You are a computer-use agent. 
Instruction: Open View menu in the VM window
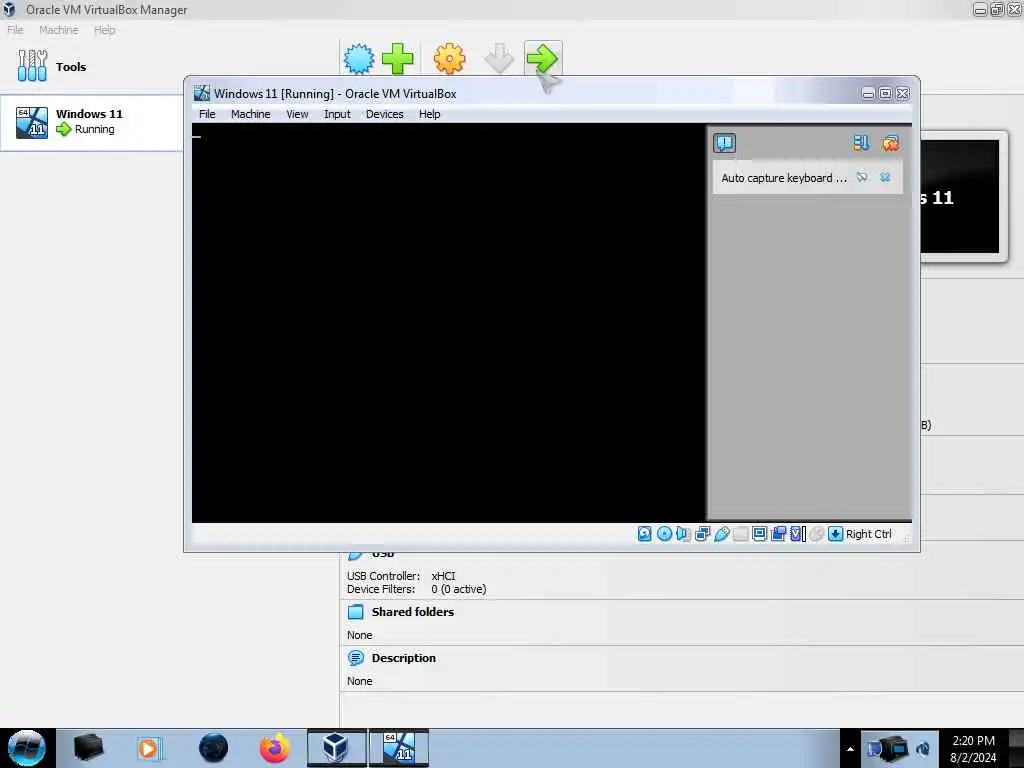(297, 114)
